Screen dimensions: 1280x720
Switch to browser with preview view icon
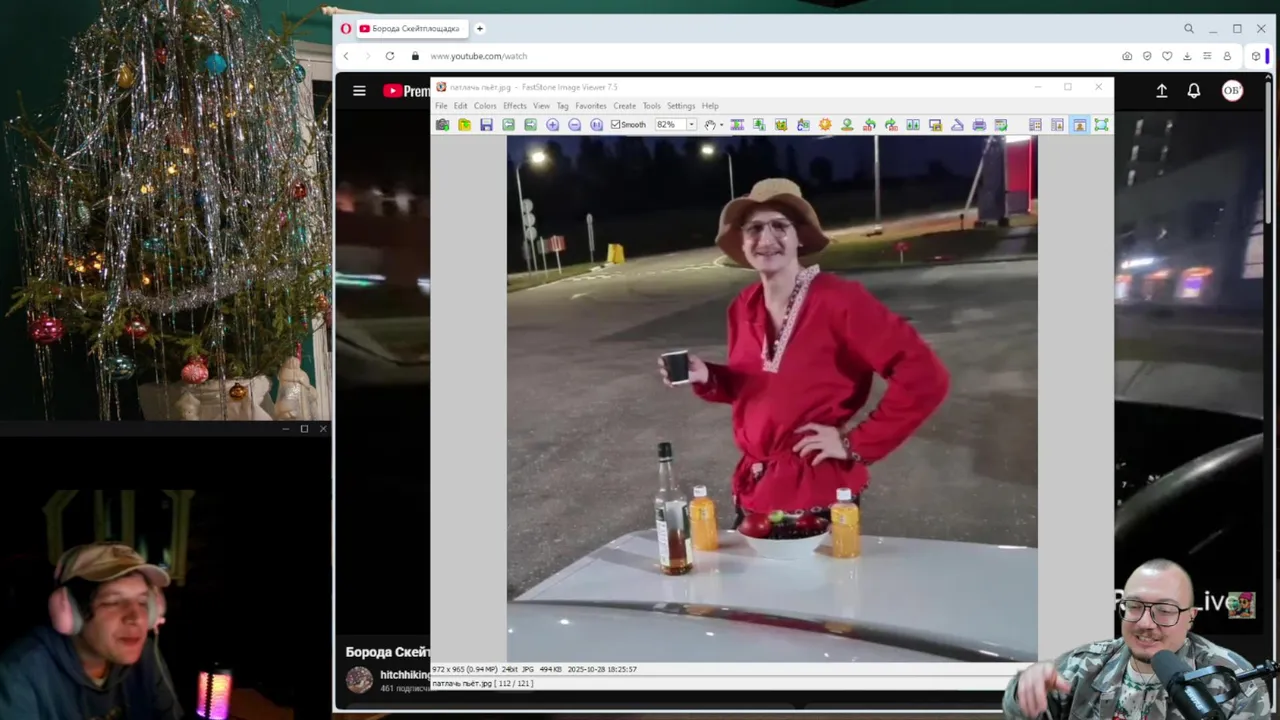(x=1057, y=125)
